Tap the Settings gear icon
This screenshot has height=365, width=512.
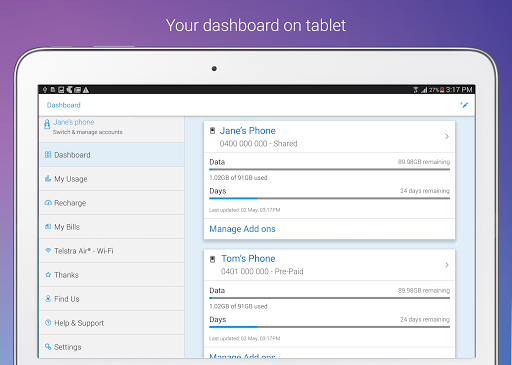pos(48,347)
